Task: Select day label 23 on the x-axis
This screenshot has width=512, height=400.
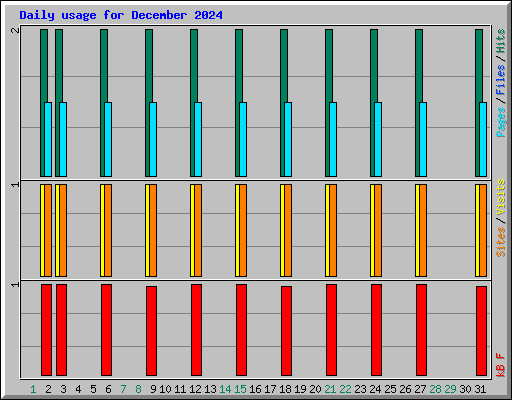Action: [360, 389]
